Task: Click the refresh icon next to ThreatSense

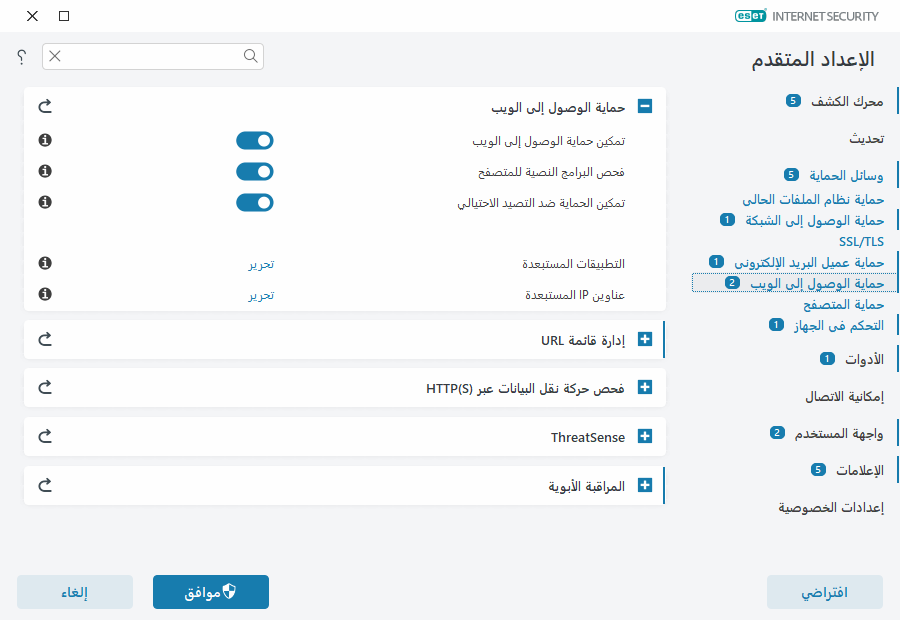Action: pyautogui.click(x=44, y=436)
